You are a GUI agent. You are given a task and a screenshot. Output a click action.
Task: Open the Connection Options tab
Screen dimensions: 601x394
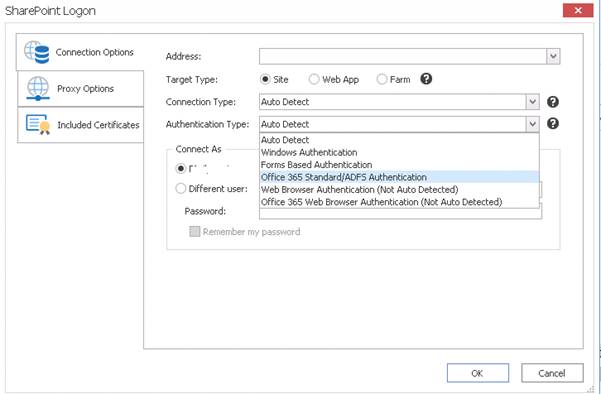80,52
